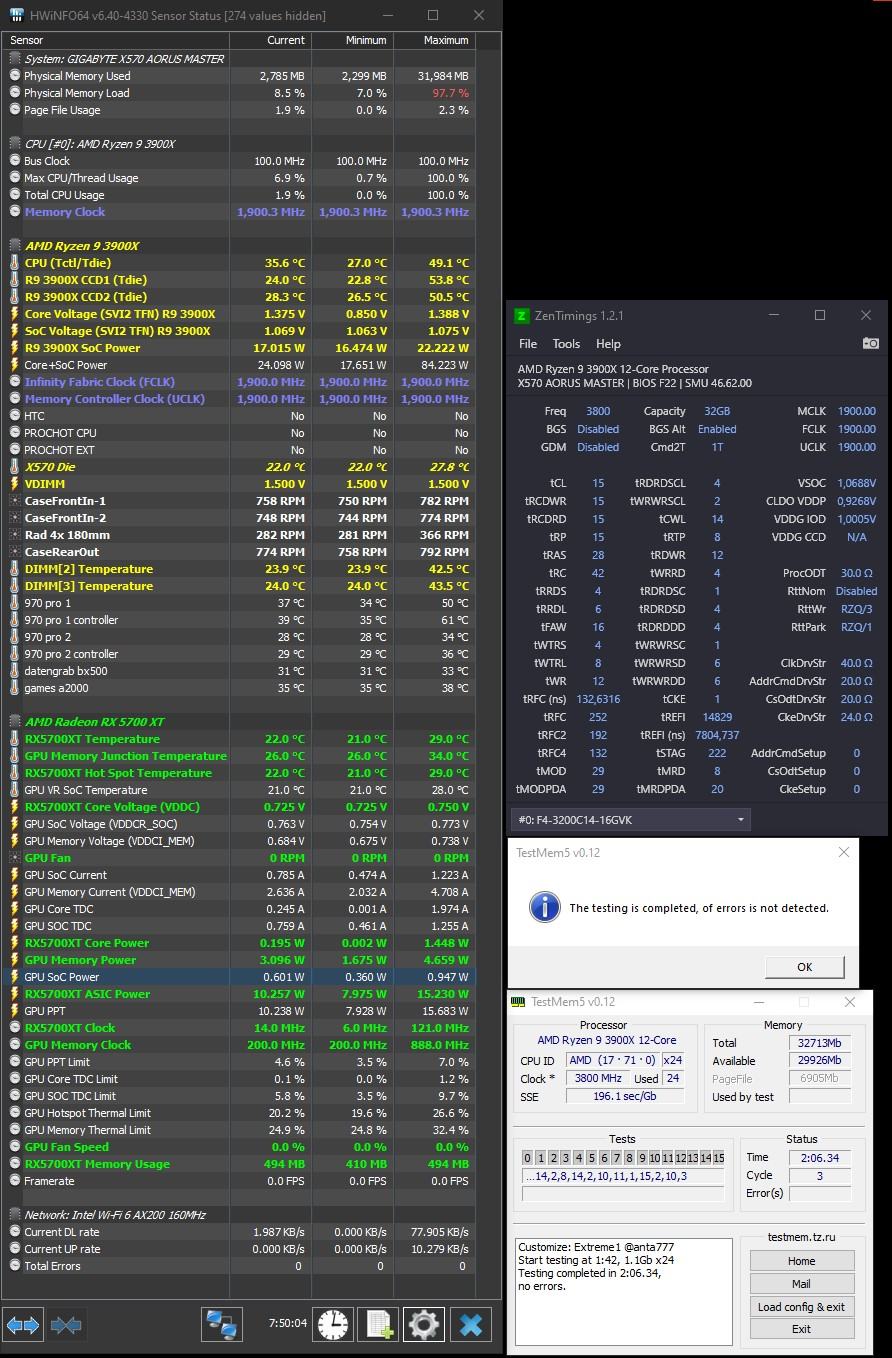
Task: Click the fan icon beside CaseRearOut
Action: tap(14, 552)
